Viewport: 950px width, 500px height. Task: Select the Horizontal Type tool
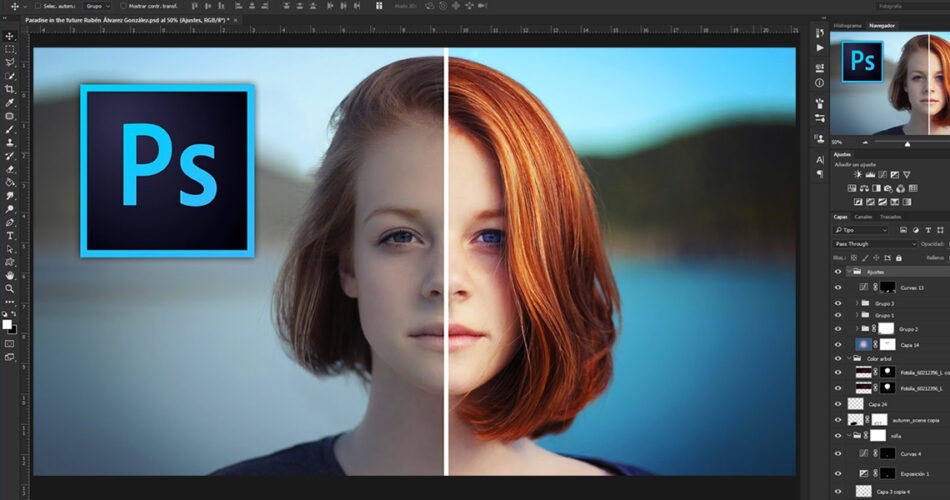(10, 235)
